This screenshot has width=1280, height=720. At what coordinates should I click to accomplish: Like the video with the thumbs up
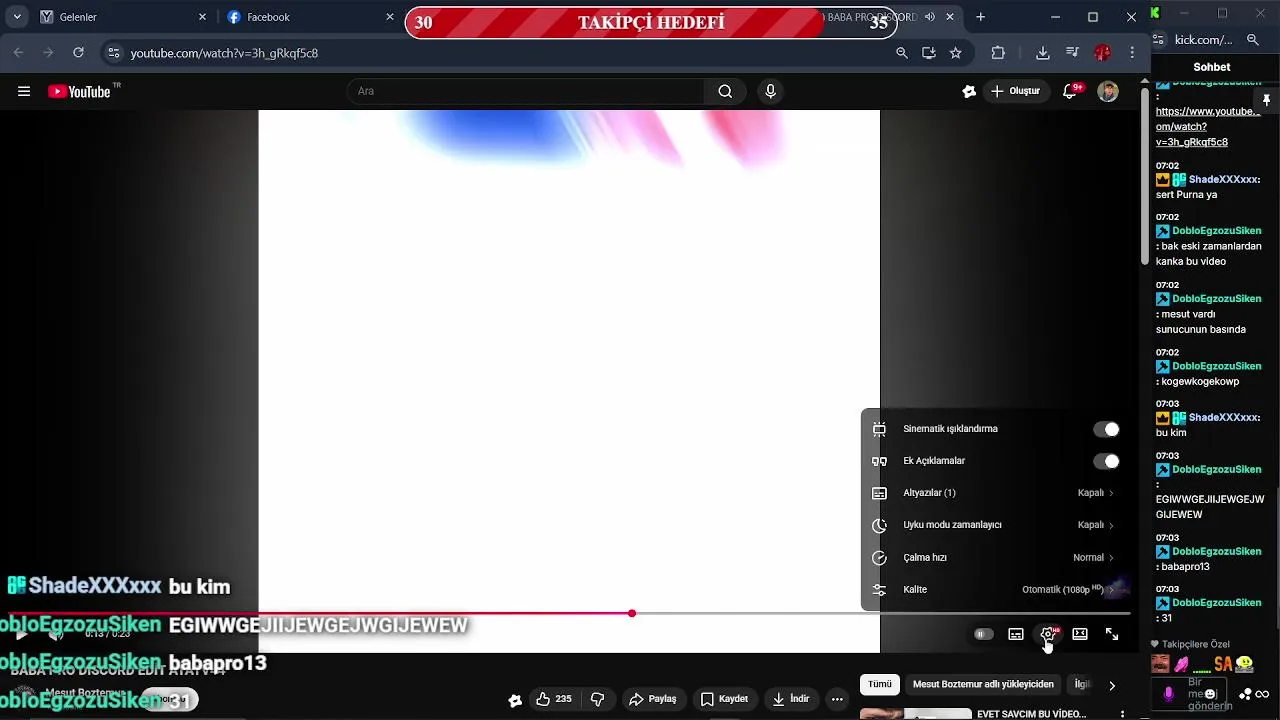coord(554,699)
